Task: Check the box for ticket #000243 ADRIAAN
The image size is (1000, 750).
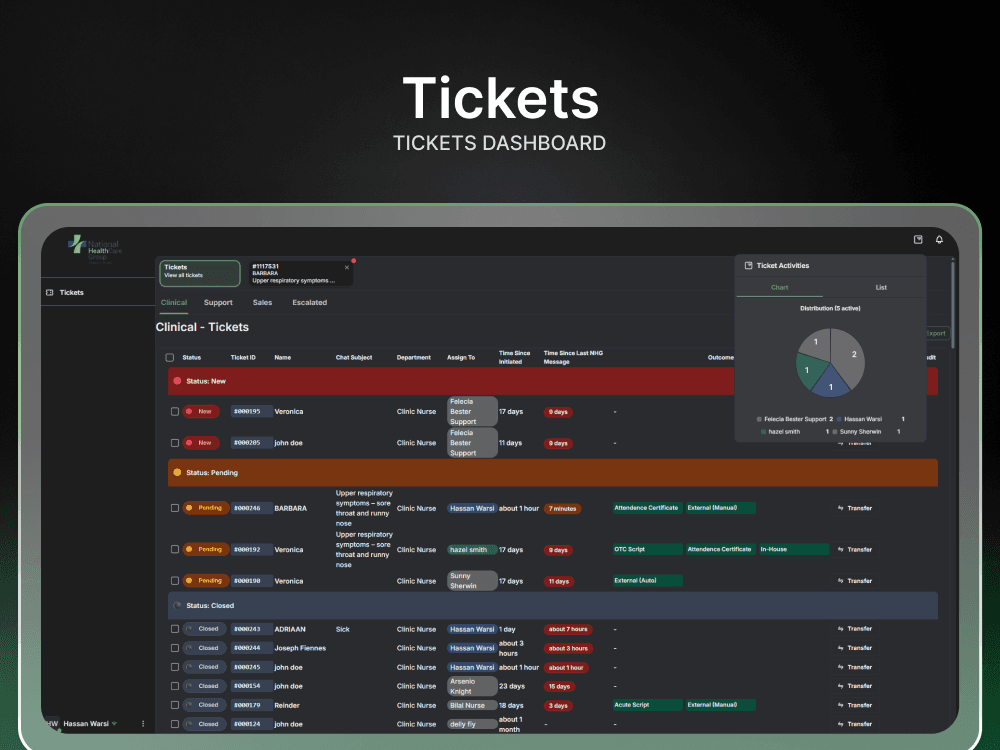Action: (x=175, y=629)
